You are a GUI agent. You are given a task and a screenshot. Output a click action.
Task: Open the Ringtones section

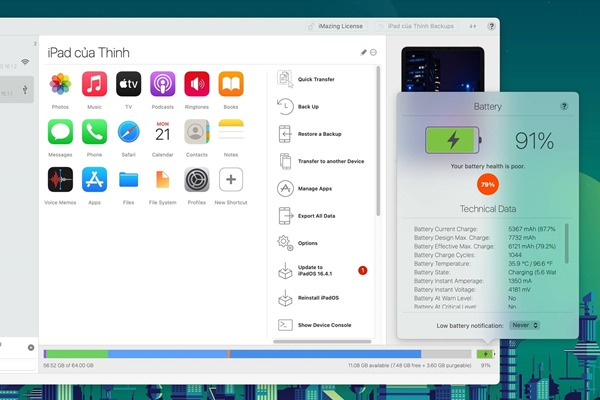pyautogui.click(x=197, y=84)
